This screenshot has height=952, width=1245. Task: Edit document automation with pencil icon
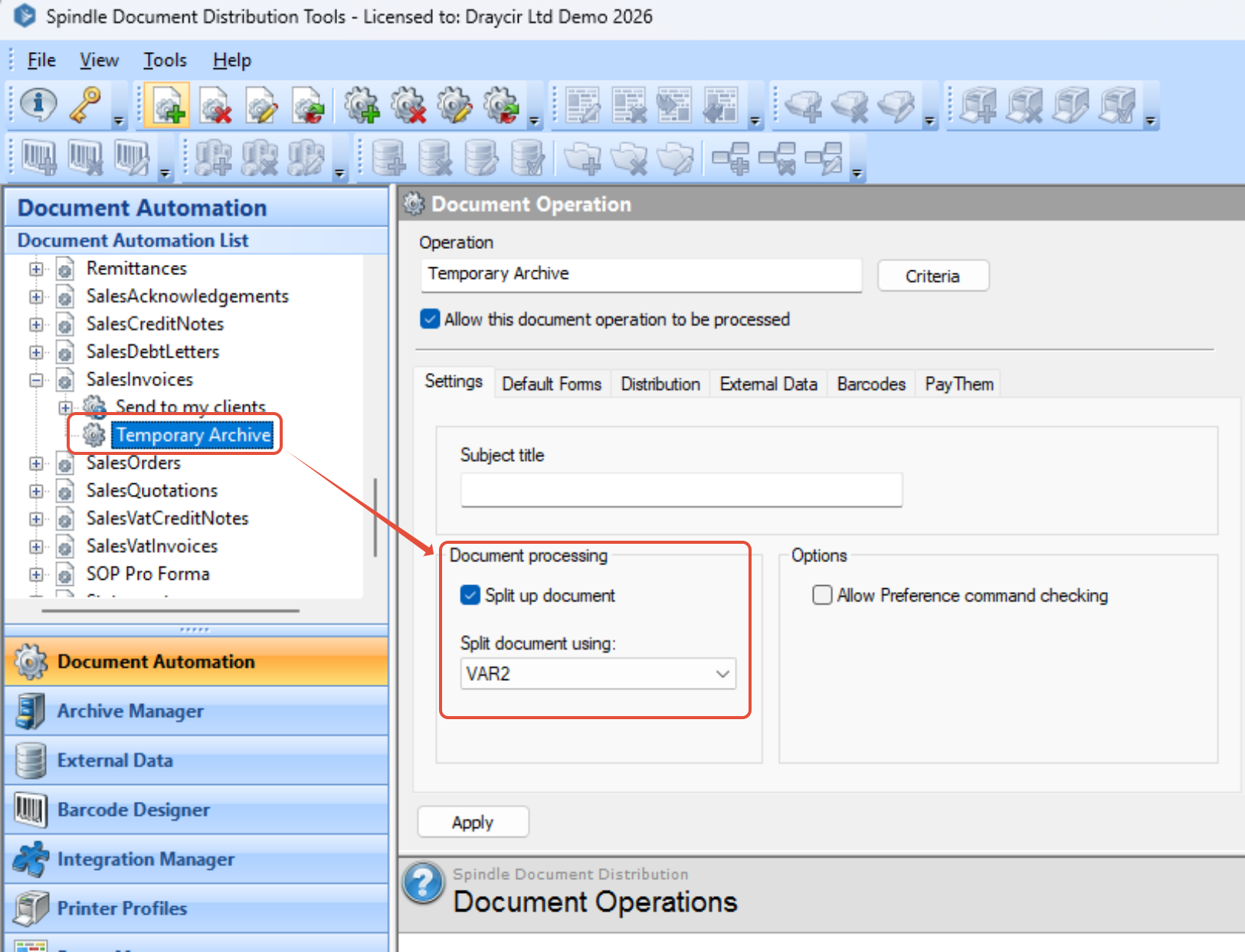click(262, 105)
